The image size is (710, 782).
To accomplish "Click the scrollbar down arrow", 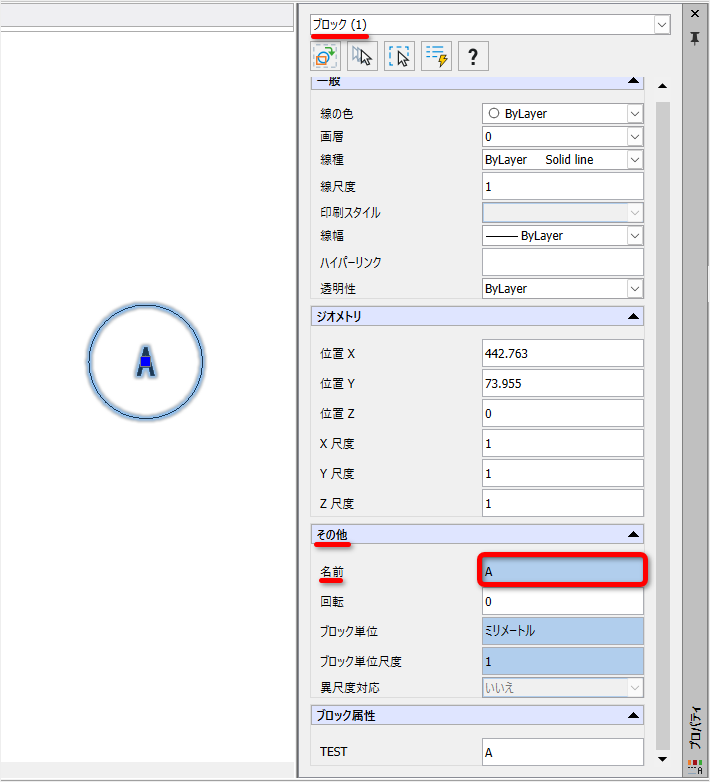I will point(663,760).
